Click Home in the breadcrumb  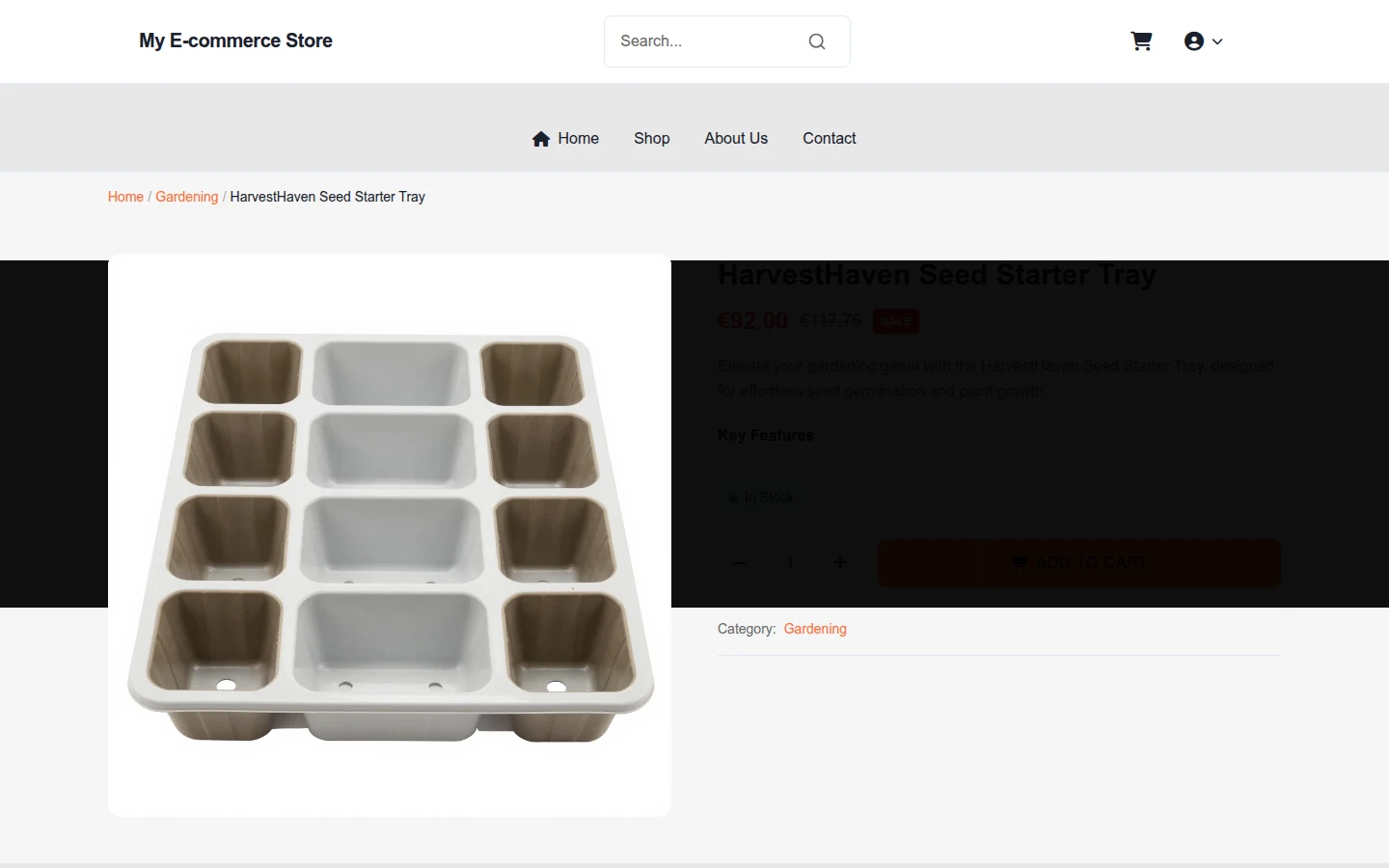tap(125, 197)
